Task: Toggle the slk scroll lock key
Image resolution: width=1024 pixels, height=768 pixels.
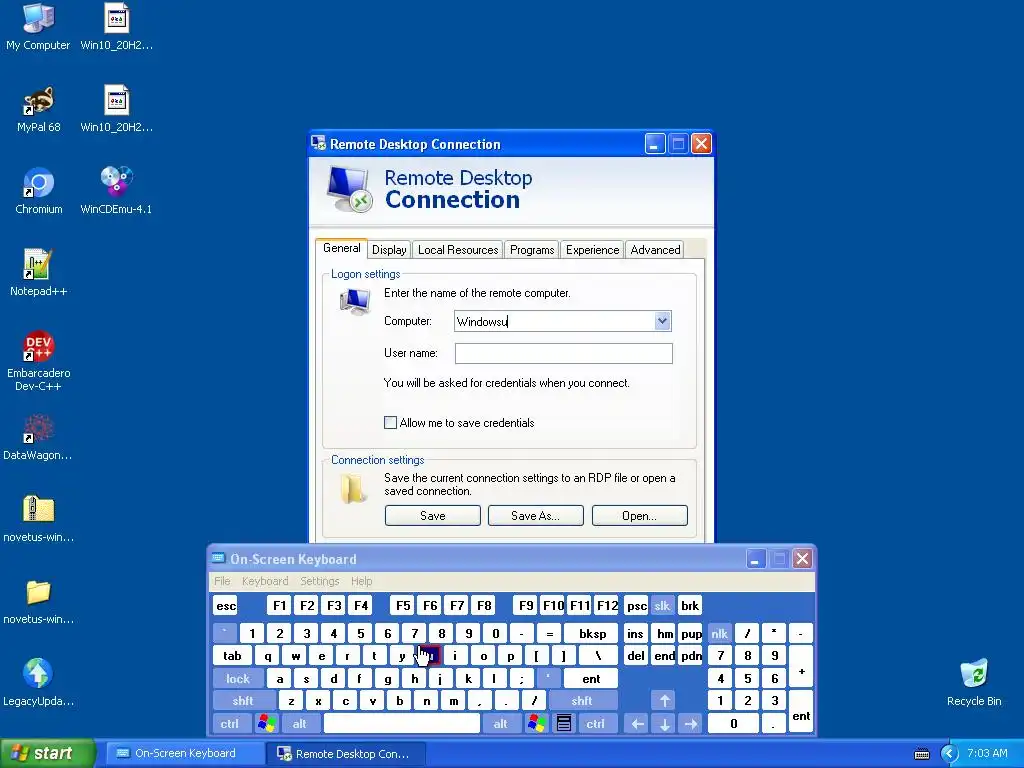Action: 662,605
